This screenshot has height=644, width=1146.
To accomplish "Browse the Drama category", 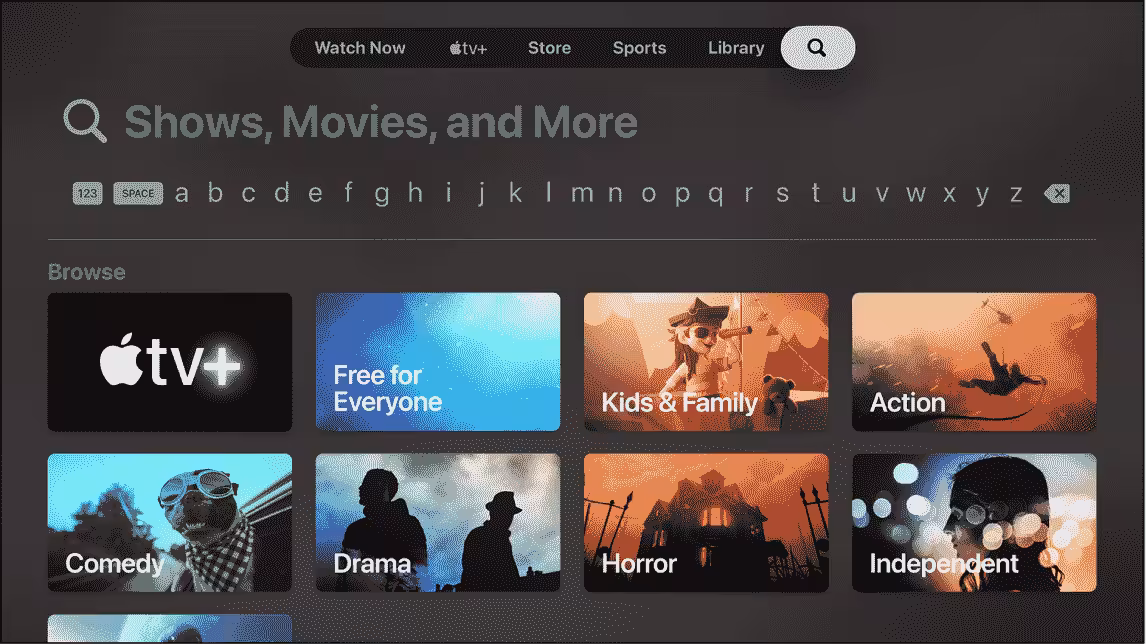I will point(438,523).
